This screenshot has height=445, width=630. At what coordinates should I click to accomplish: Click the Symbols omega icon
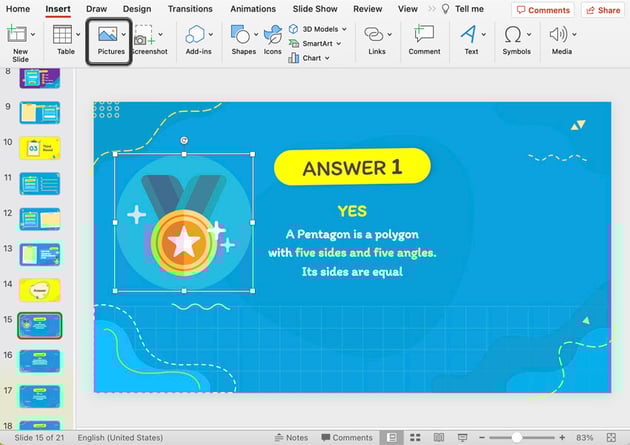pyautogui.click(x=513, y=35)
